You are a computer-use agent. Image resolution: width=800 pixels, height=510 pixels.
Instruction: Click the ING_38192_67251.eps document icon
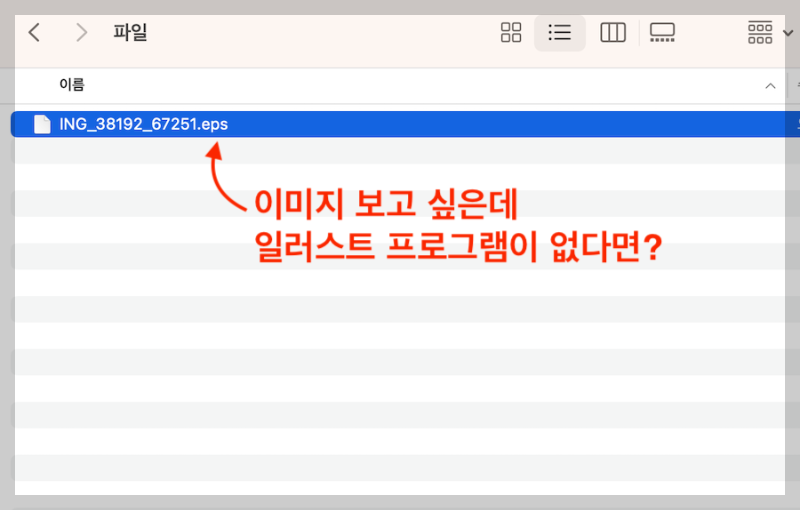42,124
